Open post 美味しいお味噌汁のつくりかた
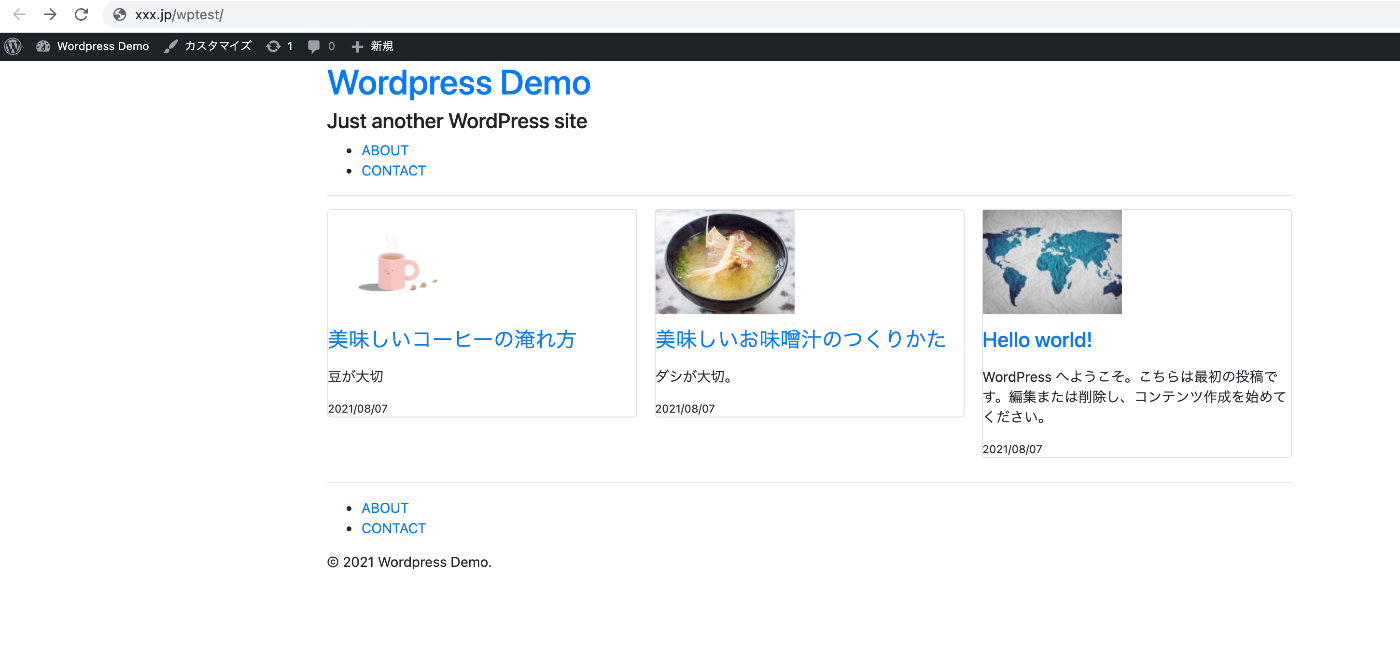 [801, 340]
